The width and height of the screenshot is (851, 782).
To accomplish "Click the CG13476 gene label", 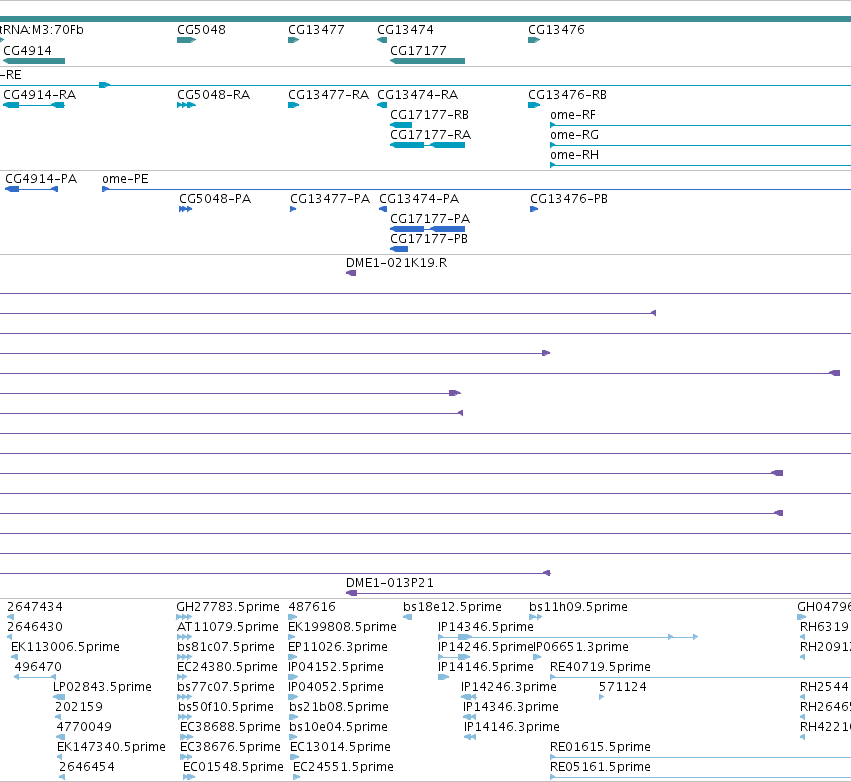I will point(556,30).
